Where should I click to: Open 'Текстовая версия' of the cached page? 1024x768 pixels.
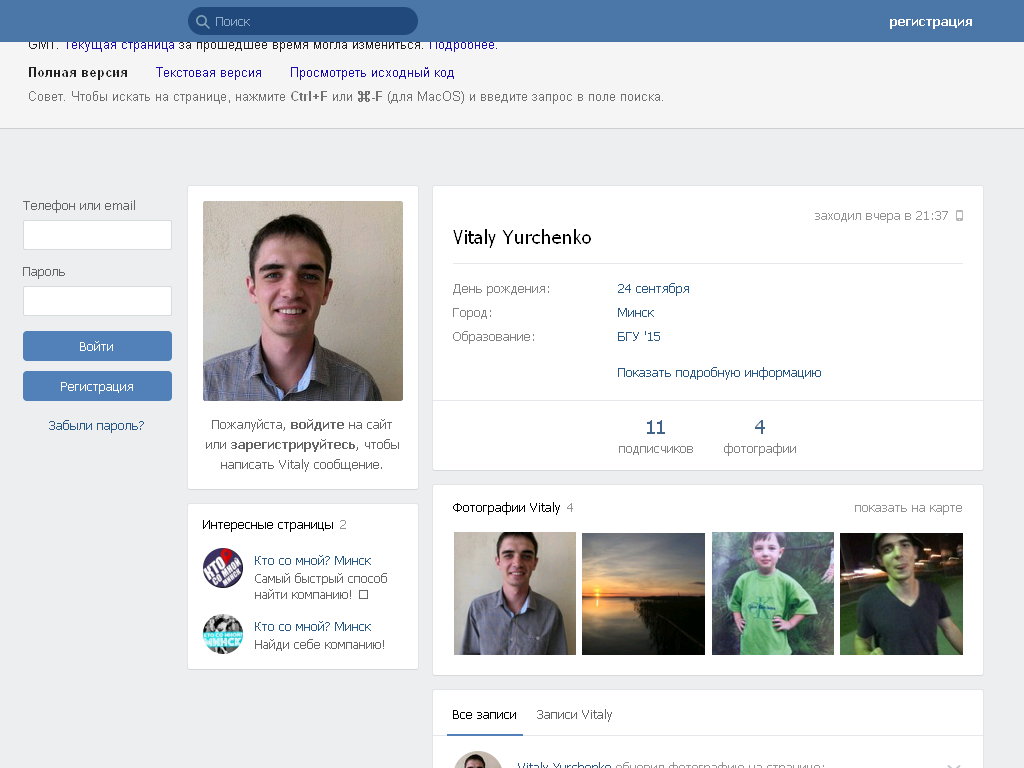208,73
